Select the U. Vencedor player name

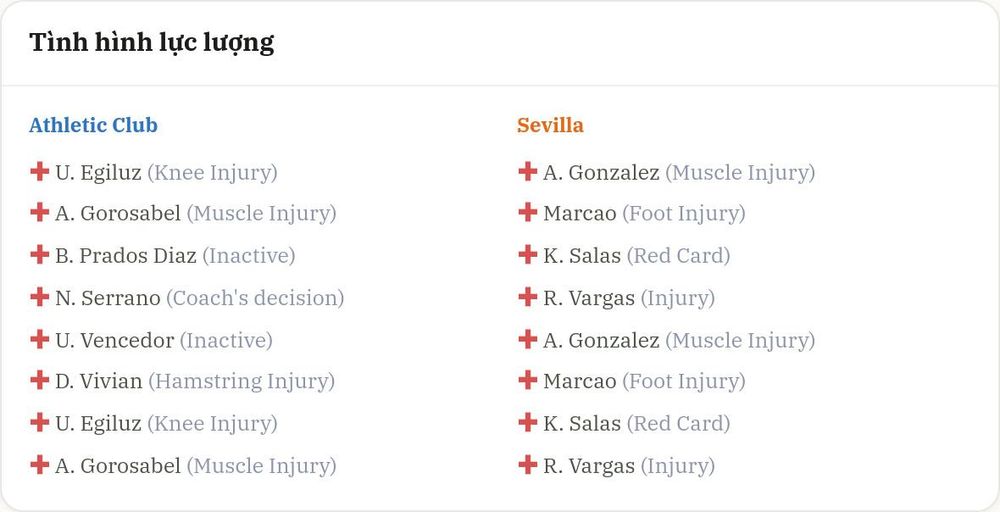[115, 340]
